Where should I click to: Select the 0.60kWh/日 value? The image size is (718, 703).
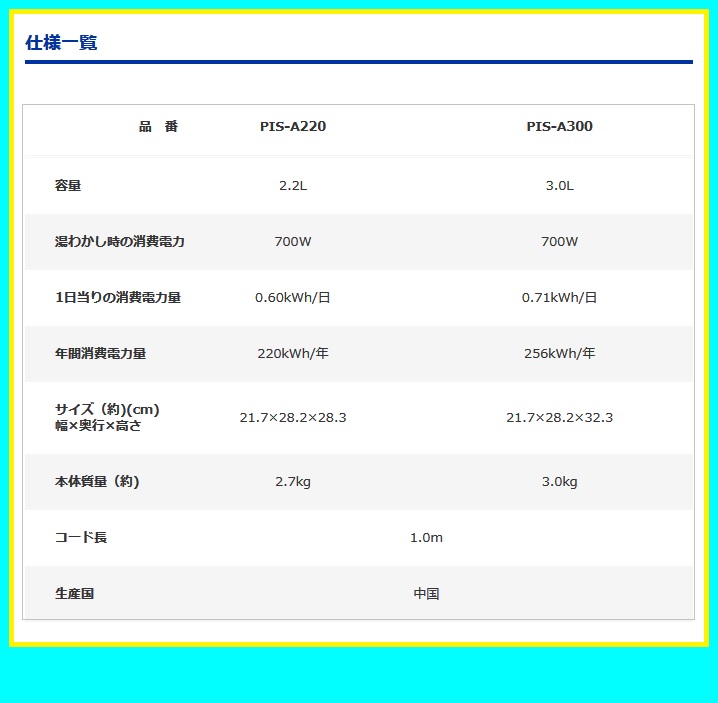293,297
